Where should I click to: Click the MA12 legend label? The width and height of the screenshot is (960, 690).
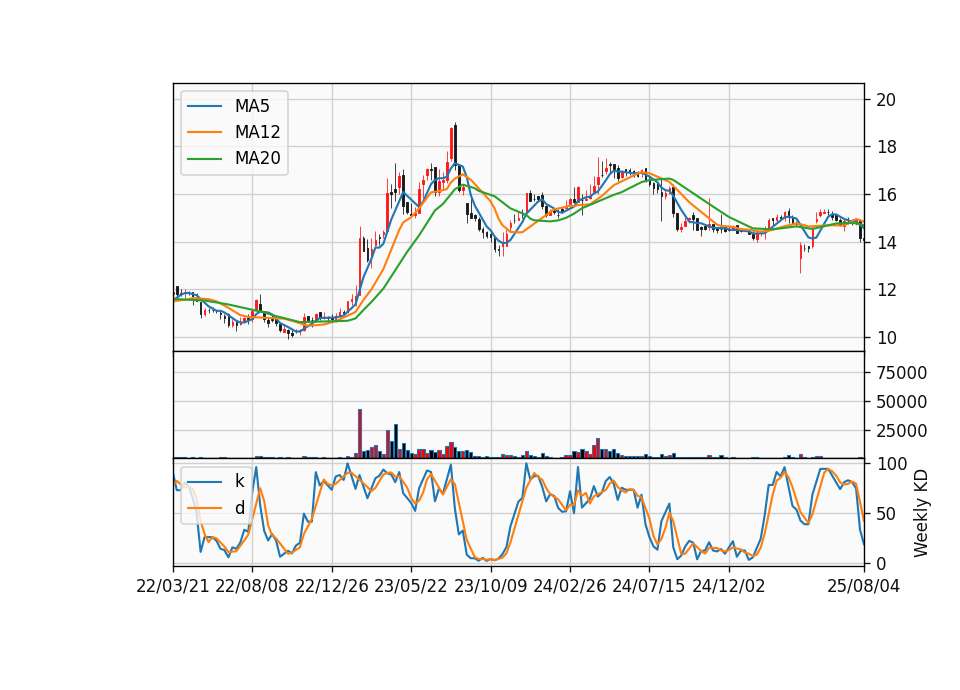pyautogui.click(x=257, y=132)
